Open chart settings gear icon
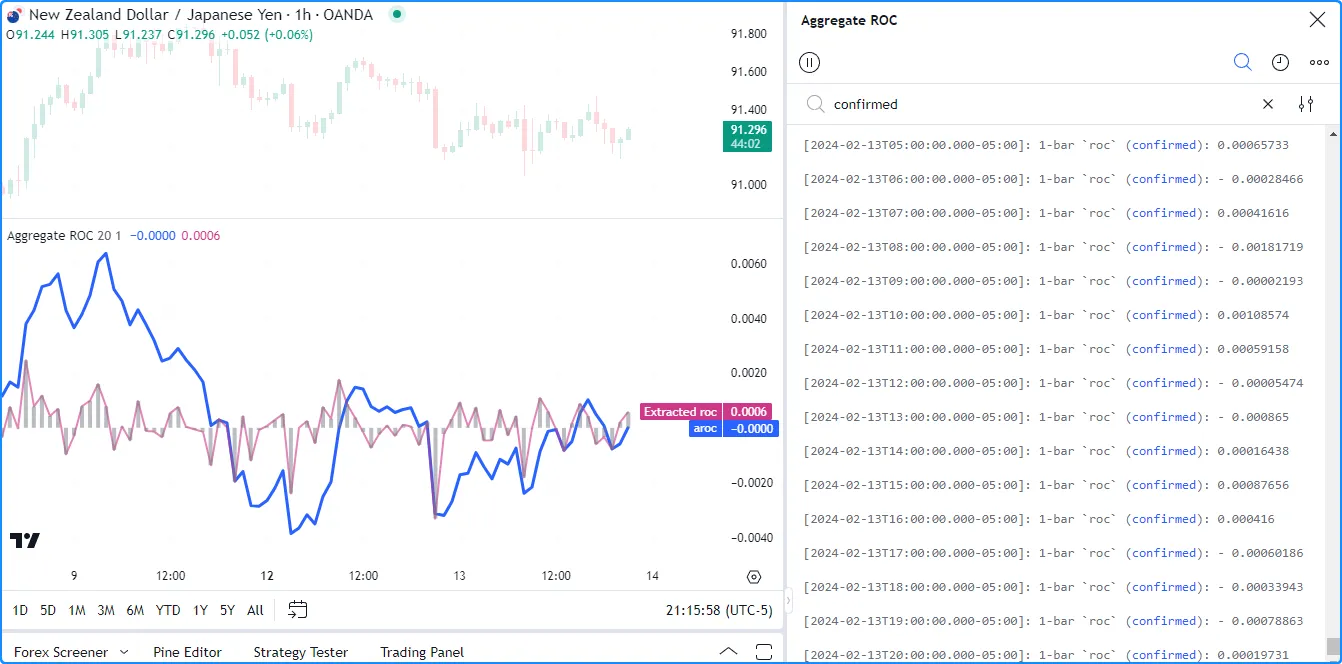This screenshot has width=1342, height=664. tap(754, 576)
